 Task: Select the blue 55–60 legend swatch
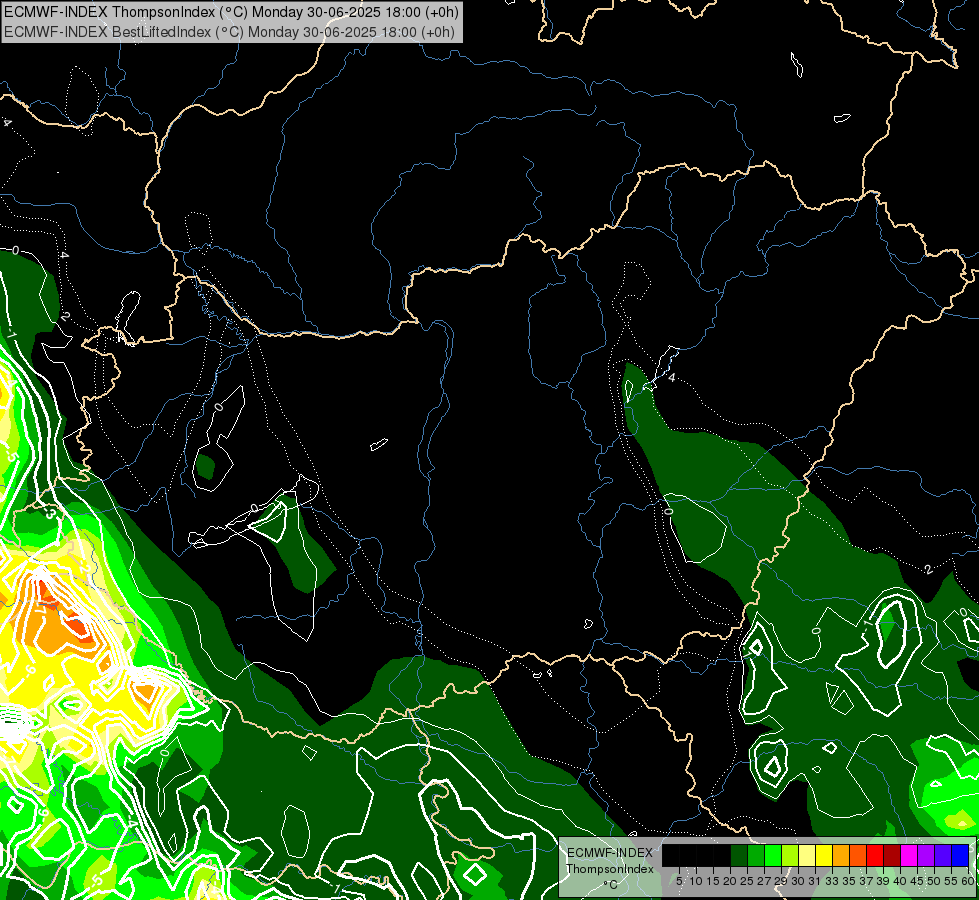[960, 855]
